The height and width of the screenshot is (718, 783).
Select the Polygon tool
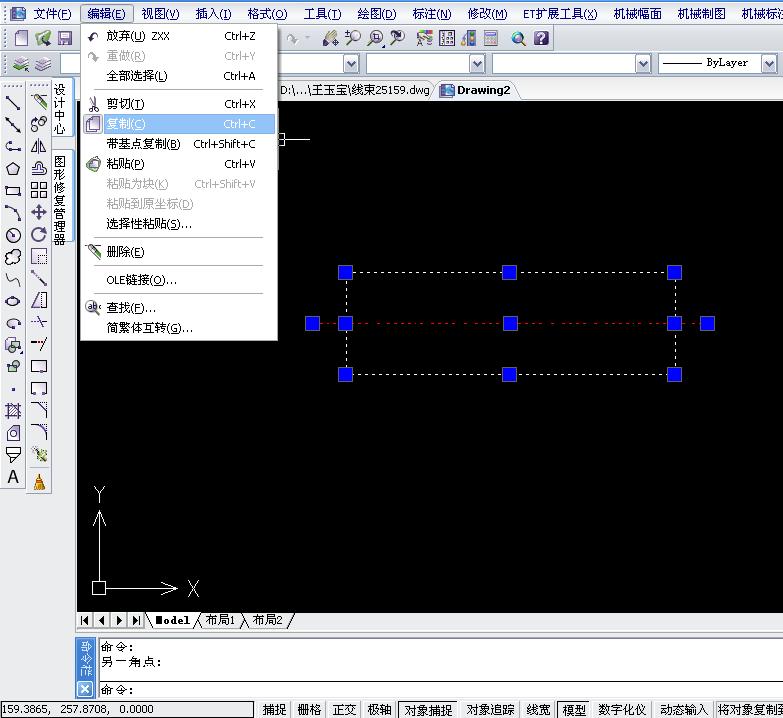[13, 169]
